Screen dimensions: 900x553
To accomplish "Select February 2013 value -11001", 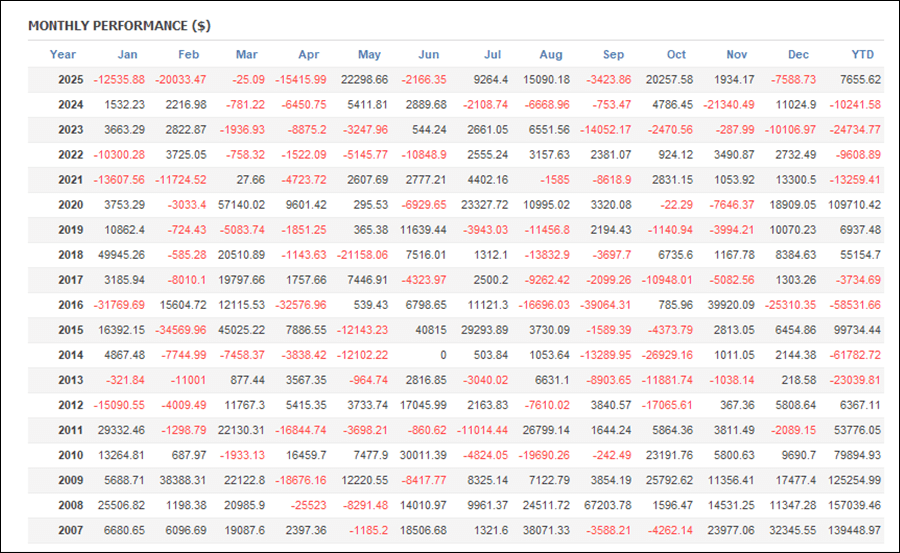I will 187,380.
